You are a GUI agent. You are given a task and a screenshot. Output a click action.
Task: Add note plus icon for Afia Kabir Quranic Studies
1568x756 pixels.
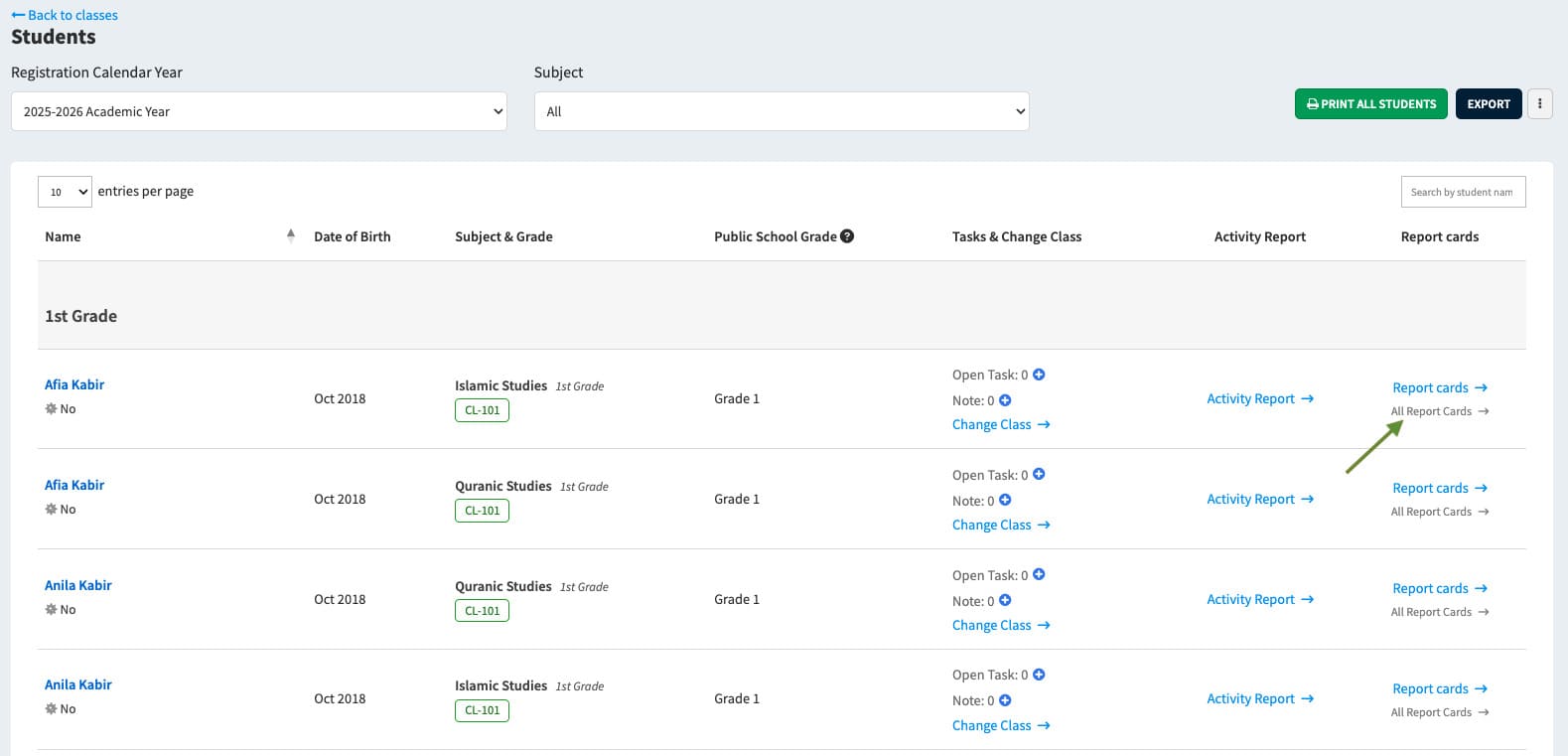point(1005,501)
